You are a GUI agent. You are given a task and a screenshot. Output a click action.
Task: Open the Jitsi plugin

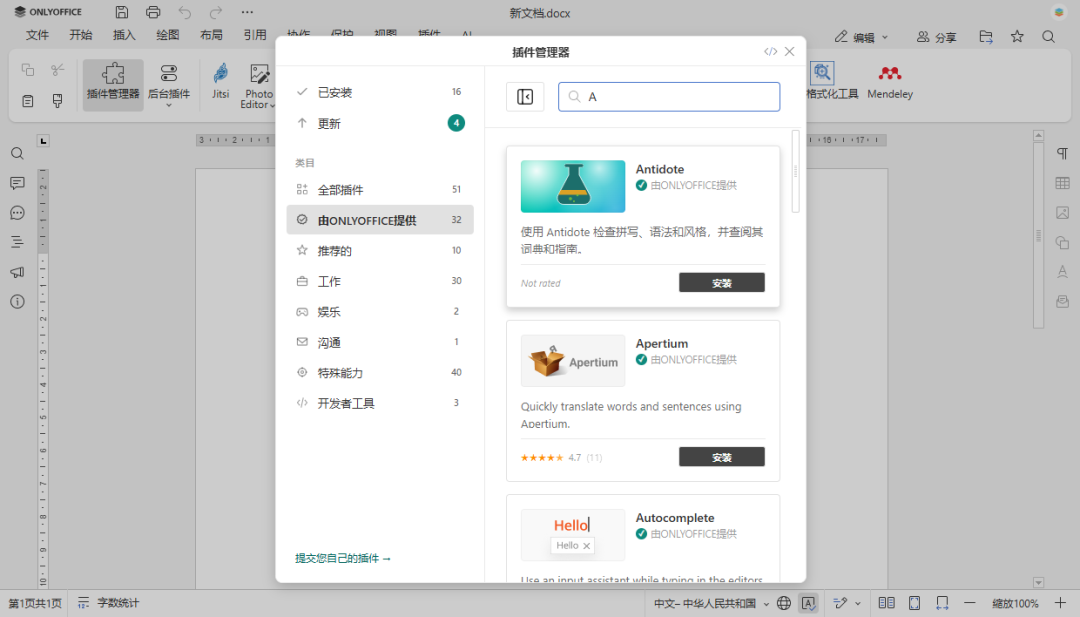(x=220, y=81)
